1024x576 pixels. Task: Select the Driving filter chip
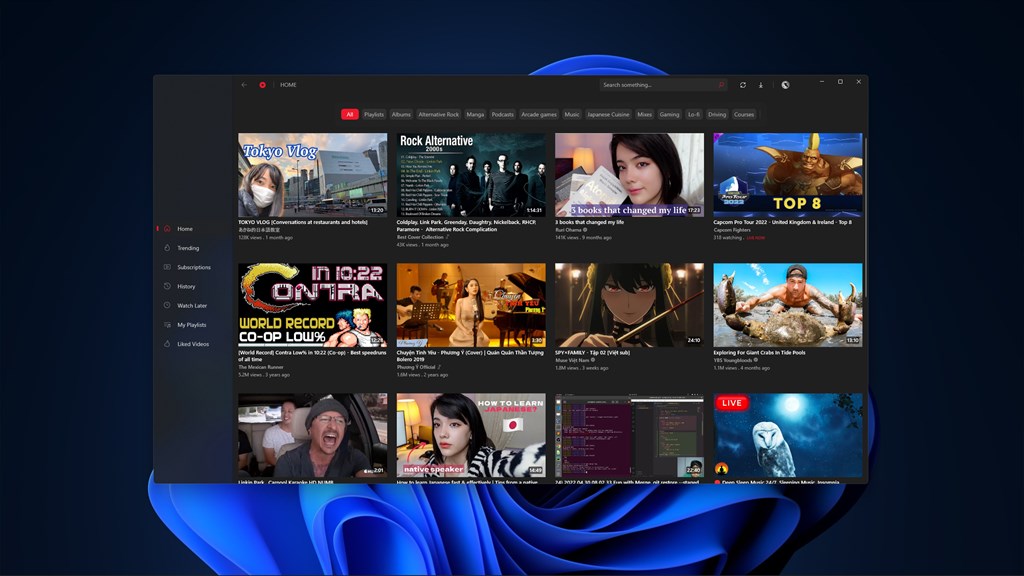click(x=716, y=114)
